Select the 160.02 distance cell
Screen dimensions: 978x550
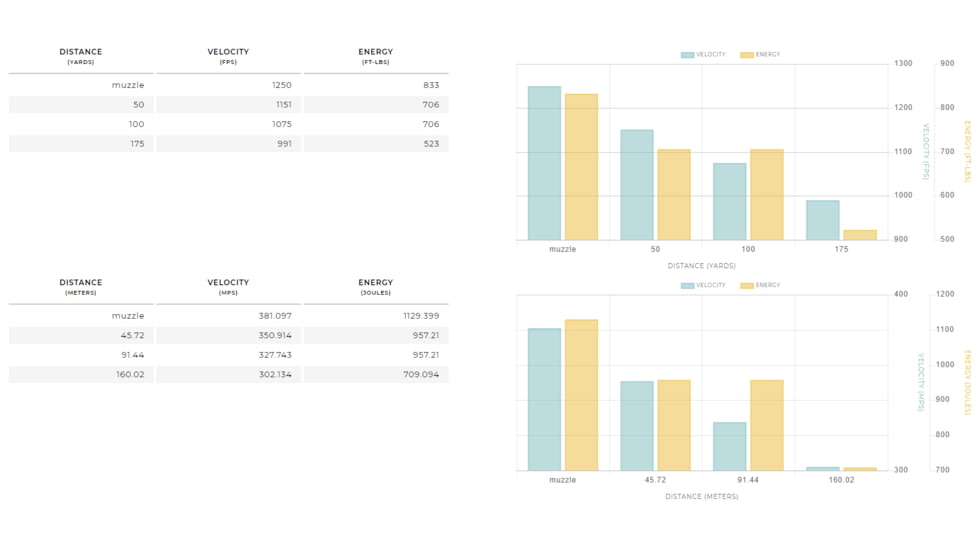click(81, 374)
